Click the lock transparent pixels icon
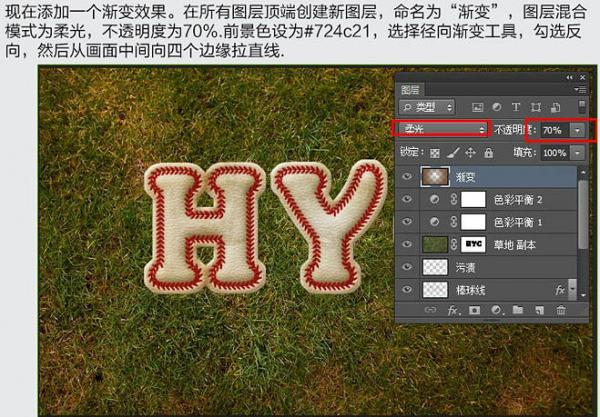The height and width of the screenshot is (417, 600). [x=435, y=153]
